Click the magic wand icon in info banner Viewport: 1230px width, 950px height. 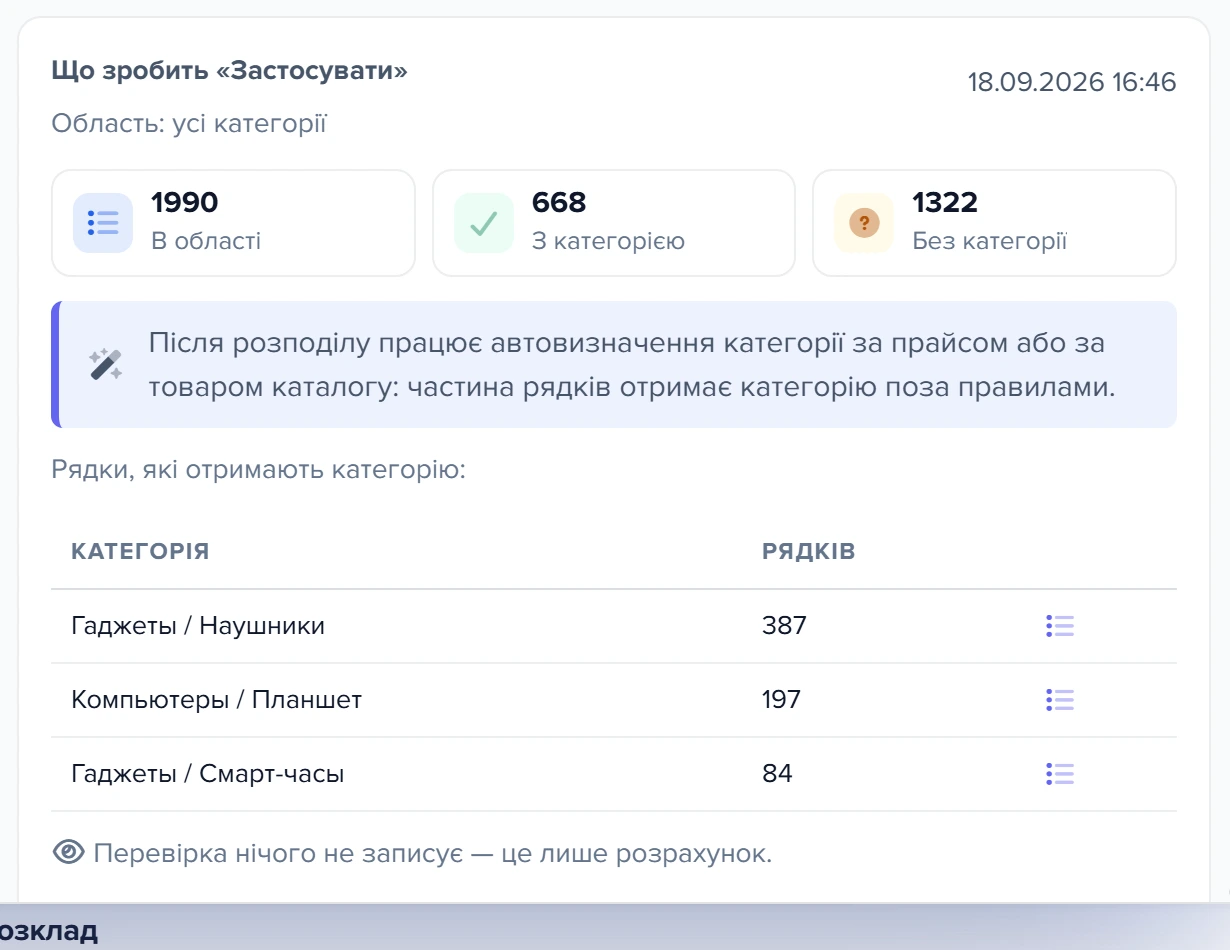(106, 364)
